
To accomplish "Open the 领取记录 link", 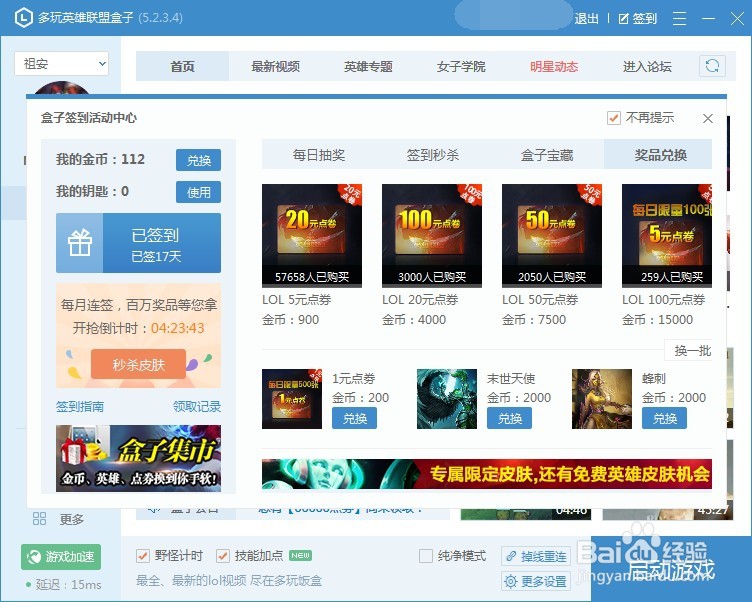I will [197, 406].
